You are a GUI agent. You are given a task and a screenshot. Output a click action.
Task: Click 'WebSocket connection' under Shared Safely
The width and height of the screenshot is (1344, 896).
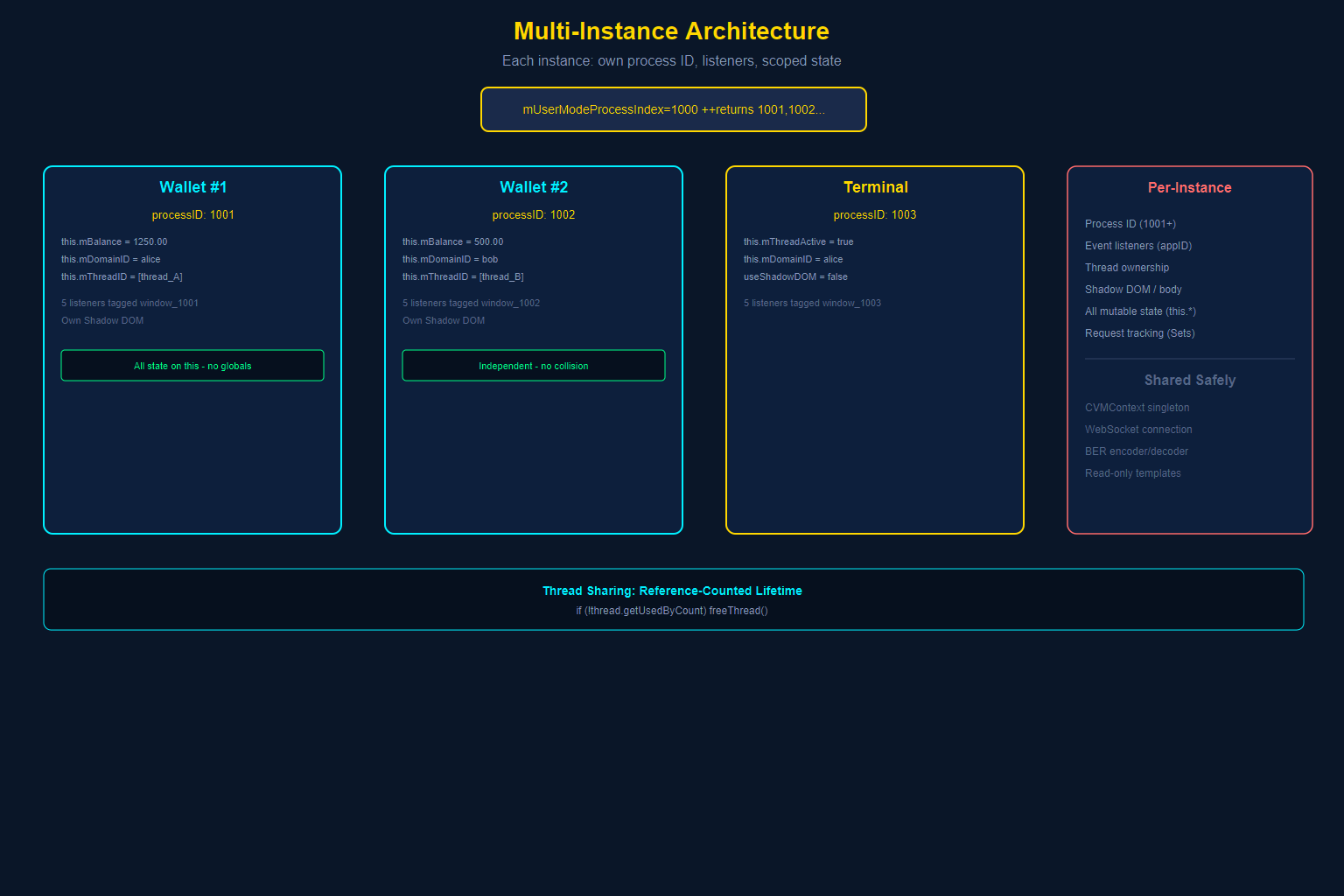click(x=1138, y=429)
